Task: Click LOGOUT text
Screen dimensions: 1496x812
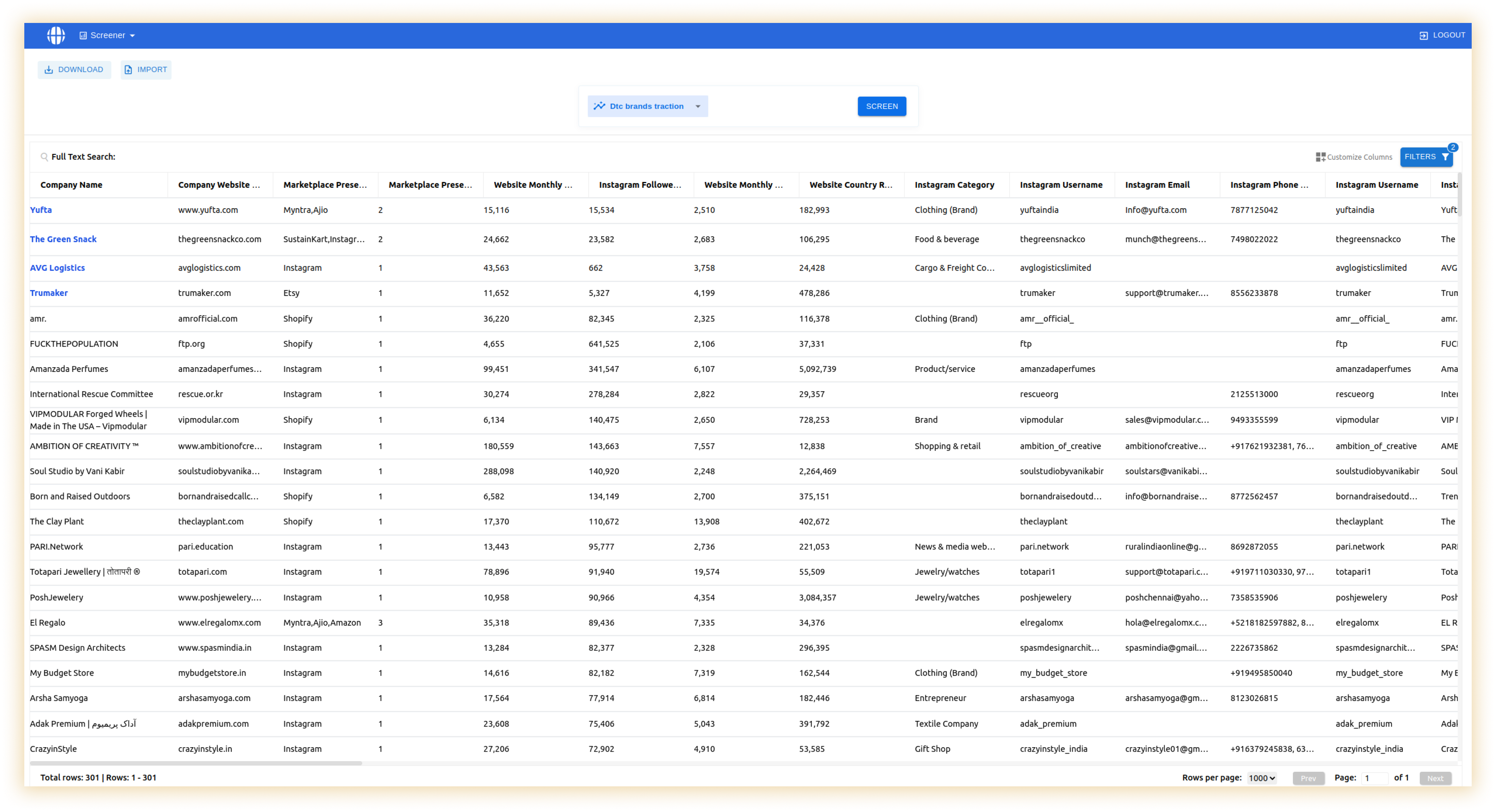Action: tap(1448, 35)
